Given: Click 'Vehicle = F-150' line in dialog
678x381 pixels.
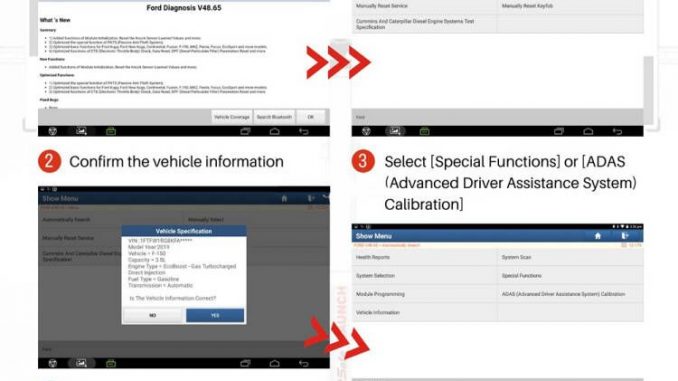Looking at the screenshot, I should (147, 253).
